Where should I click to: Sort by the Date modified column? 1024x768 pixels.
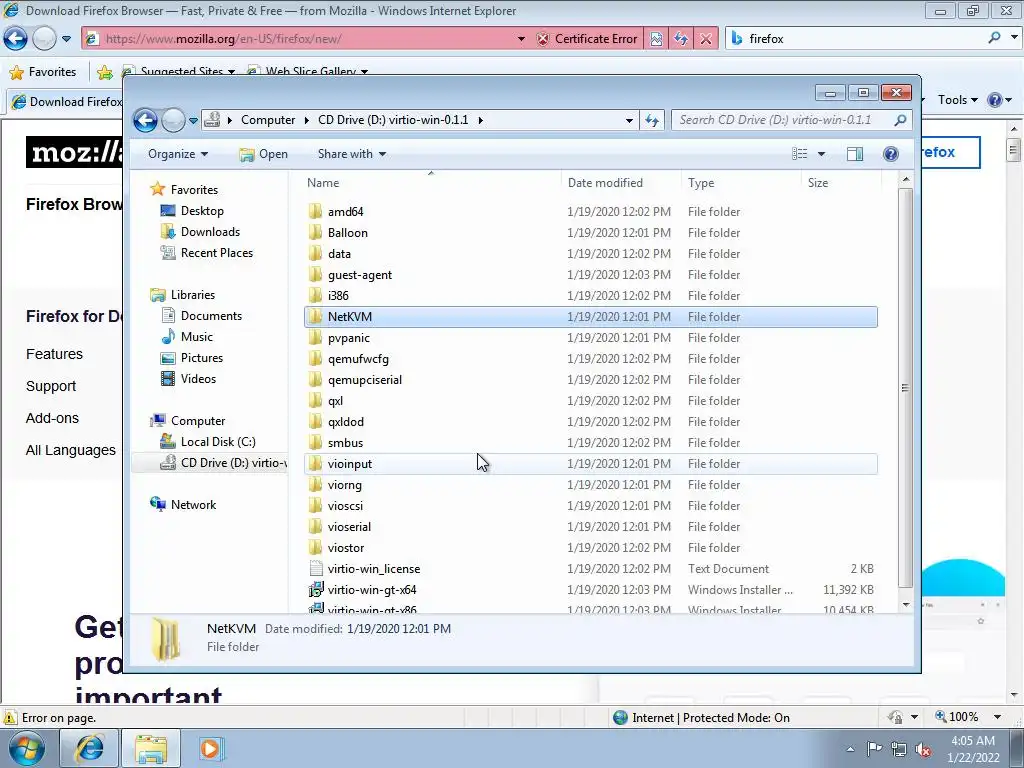(x=605, y=183)
